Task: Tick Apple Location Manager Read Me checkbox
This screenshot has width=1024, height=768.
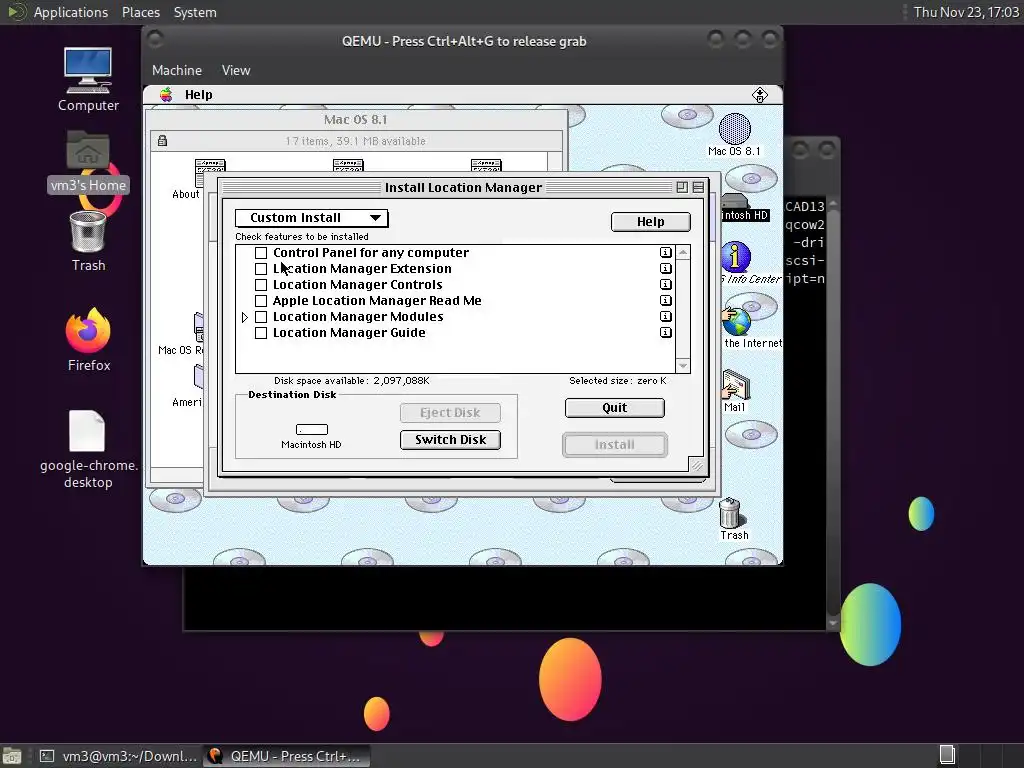Action: coord(261,301)
